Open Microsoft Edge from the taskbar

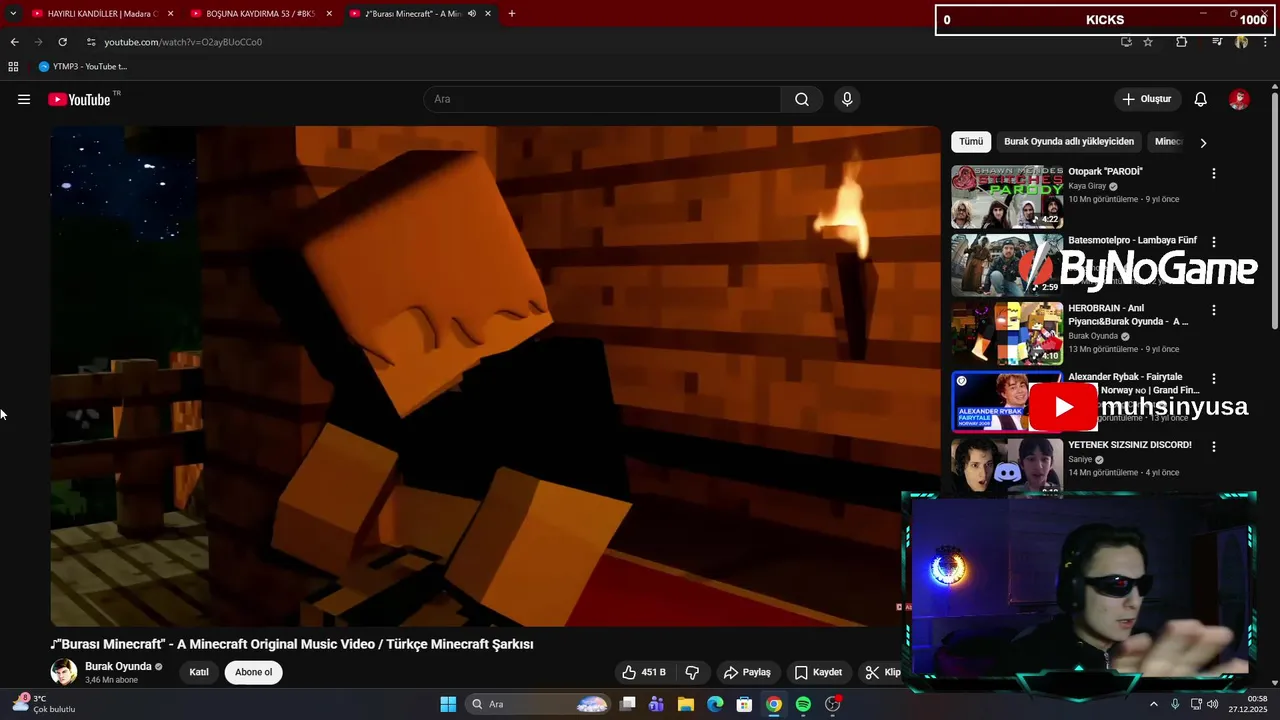coord(715,704)
